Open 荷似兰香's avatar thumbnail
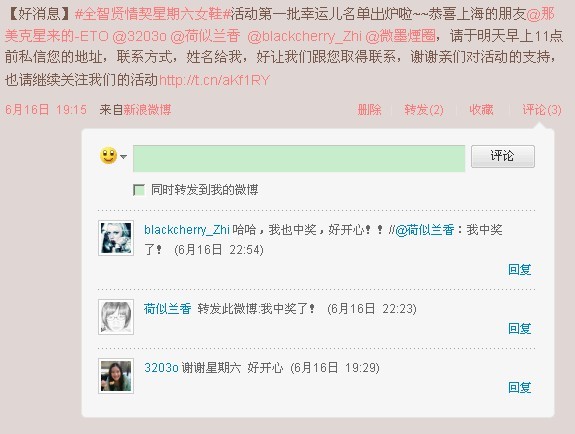 click(x=116, y=317)
